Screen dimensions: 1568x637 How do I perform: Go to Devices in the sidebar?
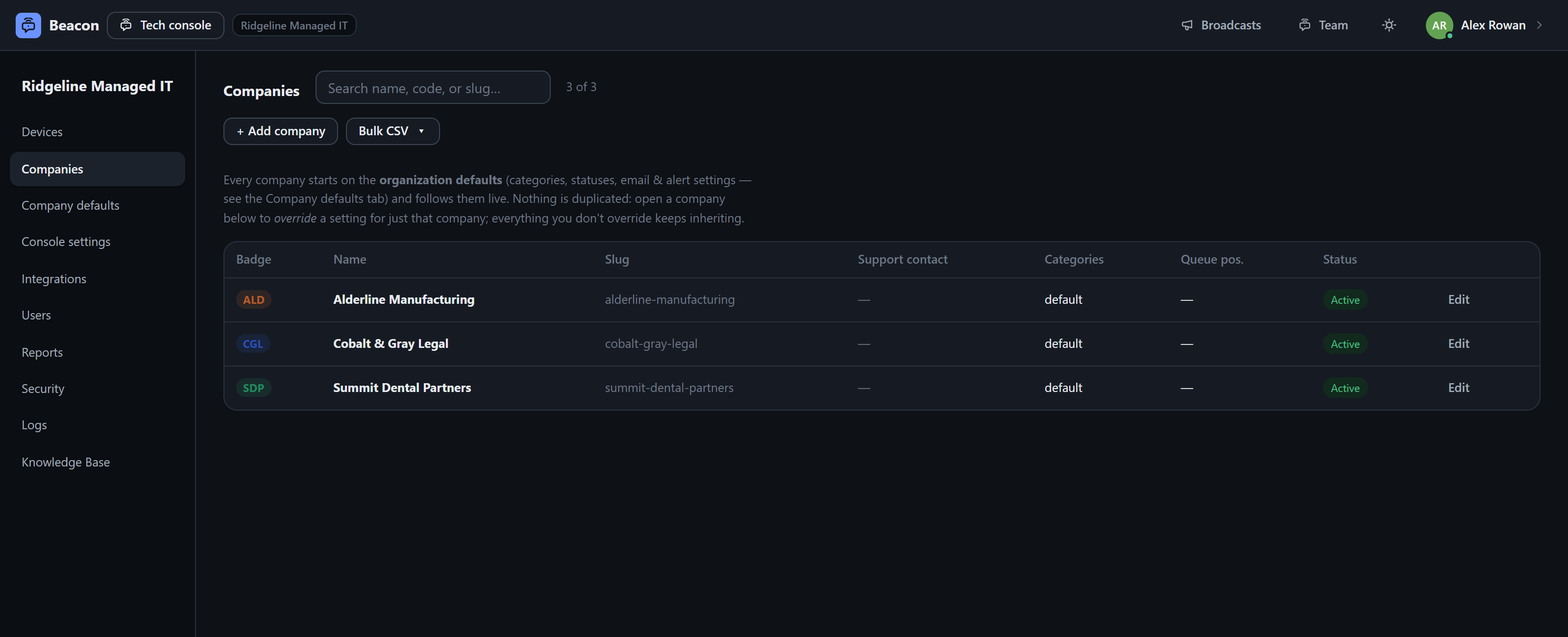tap(98, 131)
